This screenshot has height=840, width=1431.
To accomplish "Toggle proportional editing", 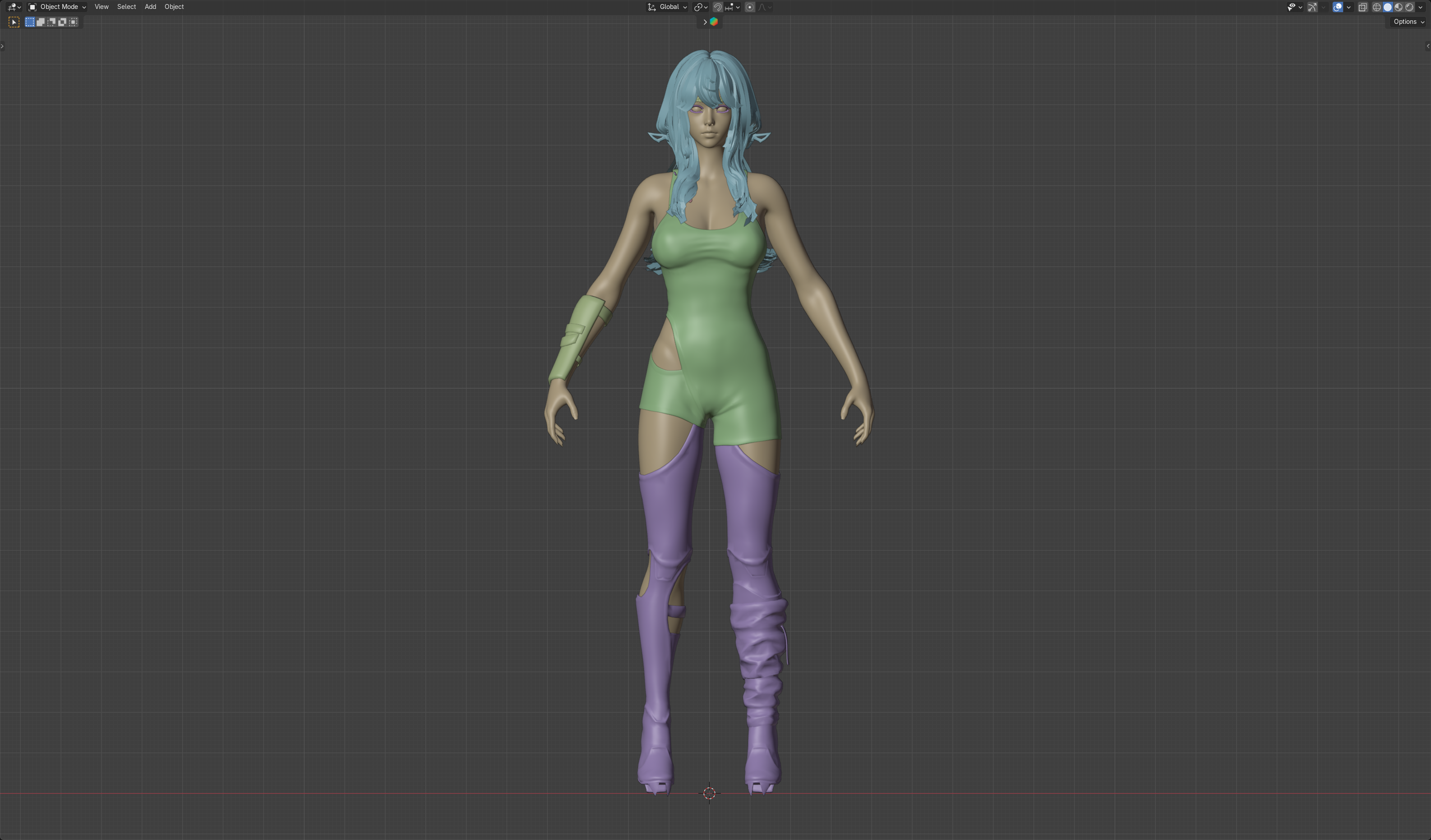I will click(750, 7).
